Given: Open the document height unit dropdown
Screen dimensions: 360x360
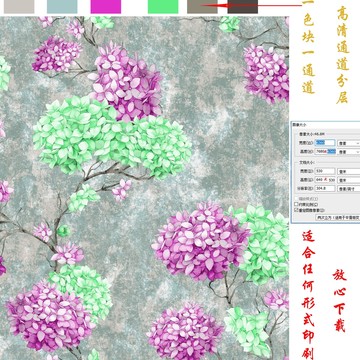Looking at the screenshot, I should (x=349, y=180).
